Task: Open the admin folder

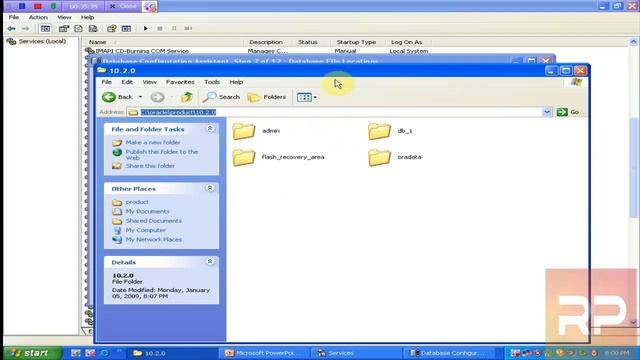Action: coord(256,131)
